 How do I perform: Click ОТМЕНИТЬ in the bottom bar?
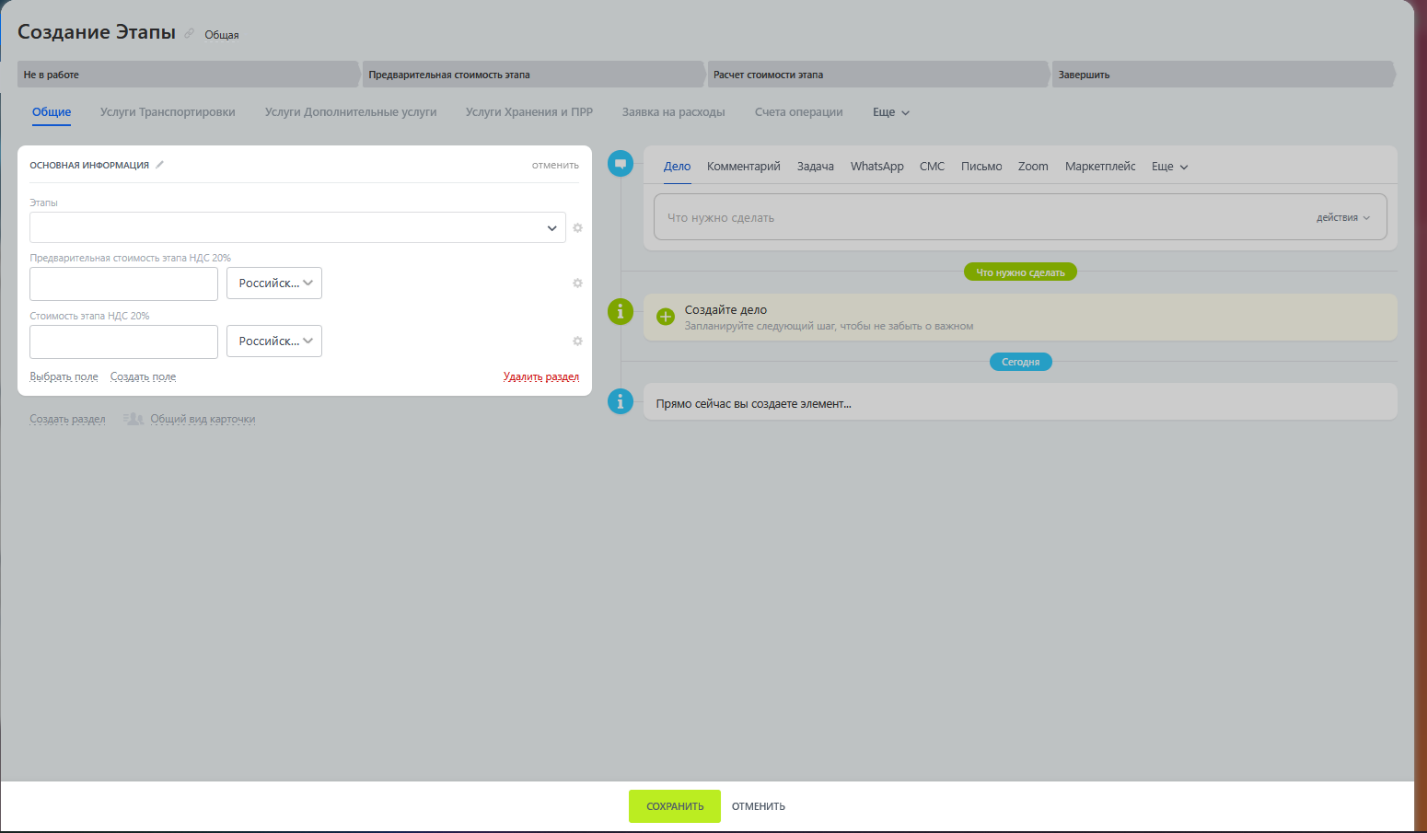[758, 806]
